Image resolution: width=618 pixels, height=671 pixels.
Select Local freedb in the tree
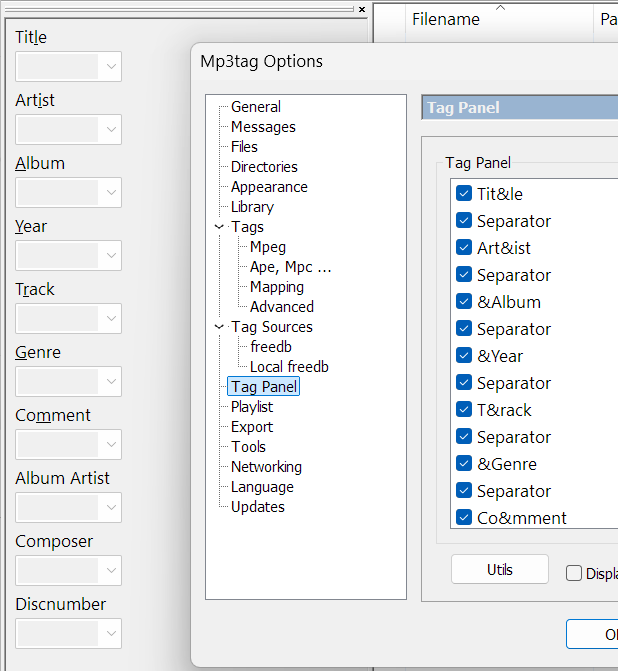[x=289, y=367]
